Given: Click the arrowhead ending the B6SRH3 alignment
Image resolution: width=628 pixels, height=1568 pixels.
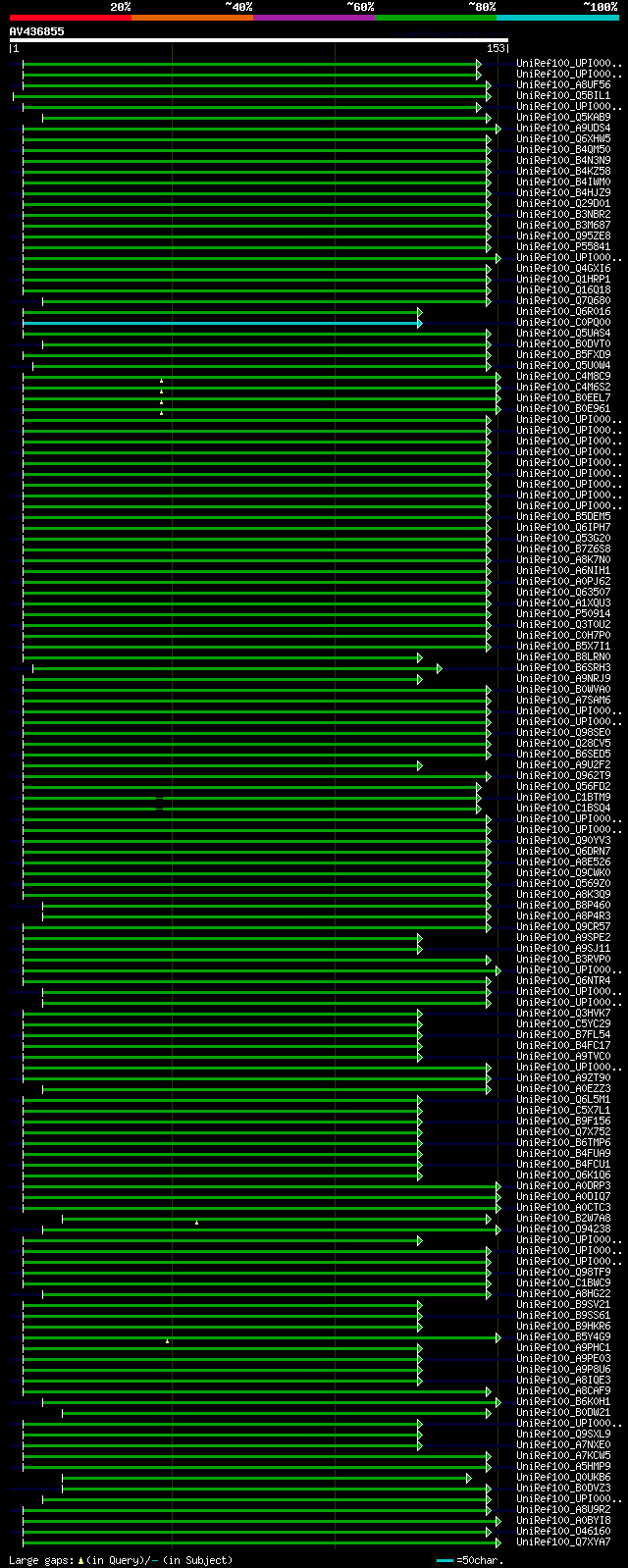Looking at the screenshot, I should 439,668.
